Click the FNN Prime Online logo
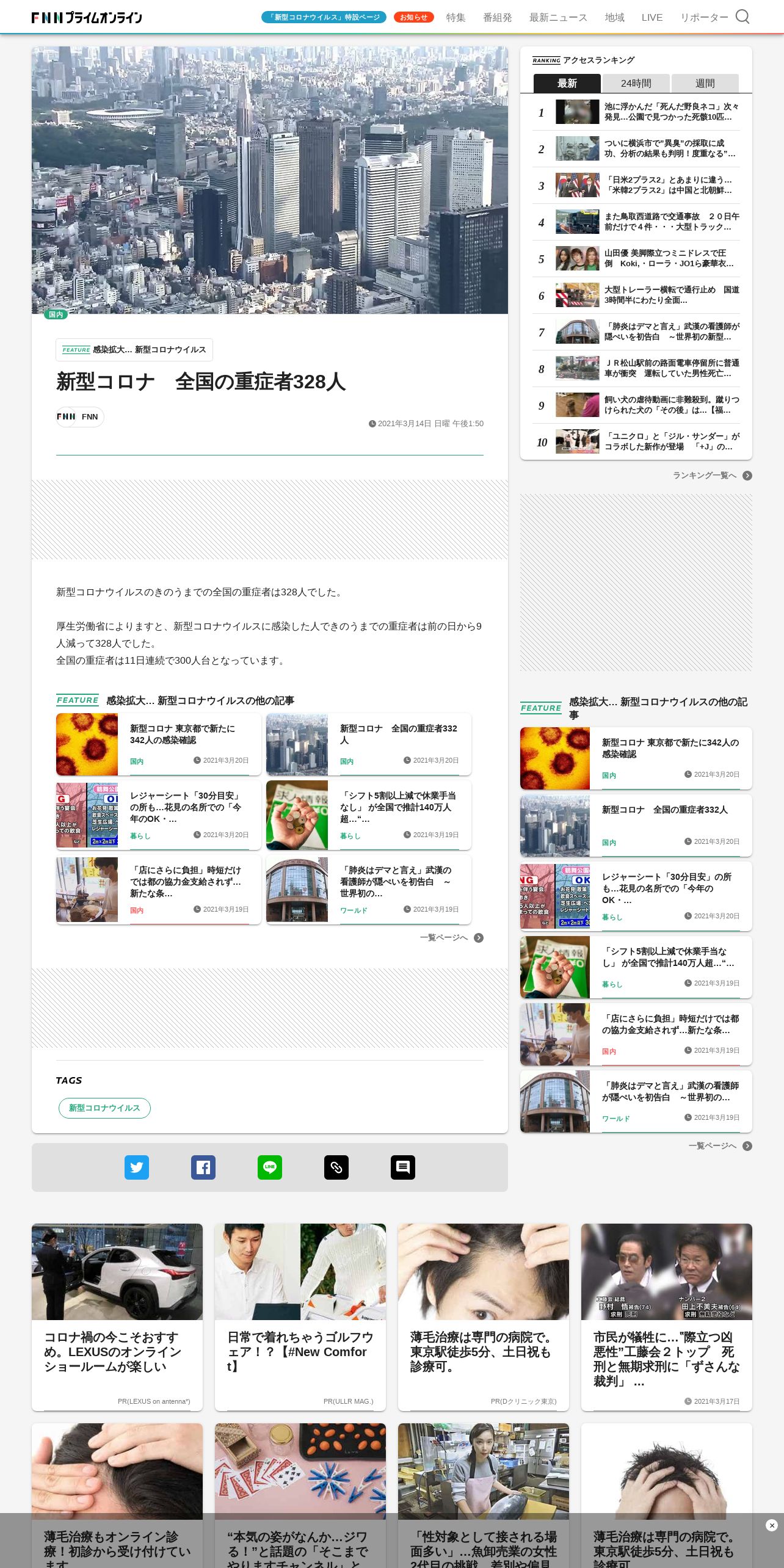The image size is (784, 1568). pos(87,18)
